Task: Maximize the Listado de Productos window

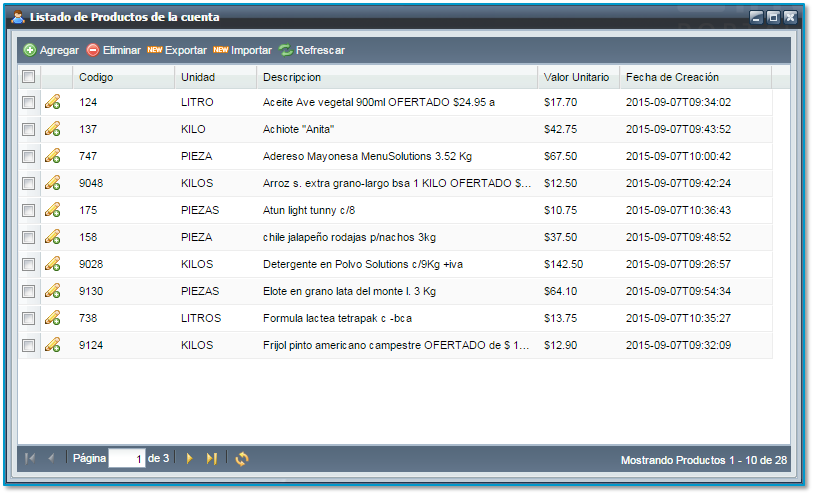Action: (x=773, y=17)
